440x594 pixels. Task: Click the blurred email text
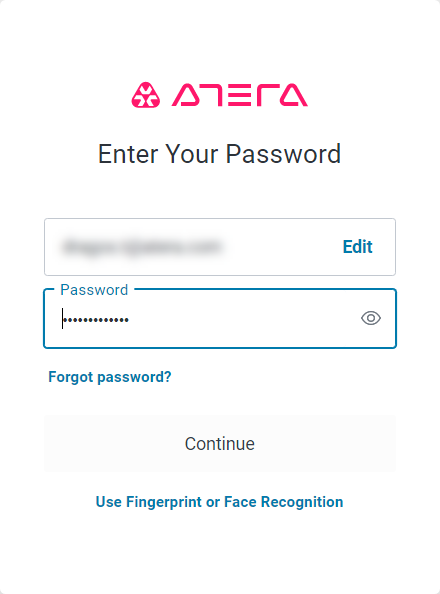pyautogui.click(x=142, y=247)
